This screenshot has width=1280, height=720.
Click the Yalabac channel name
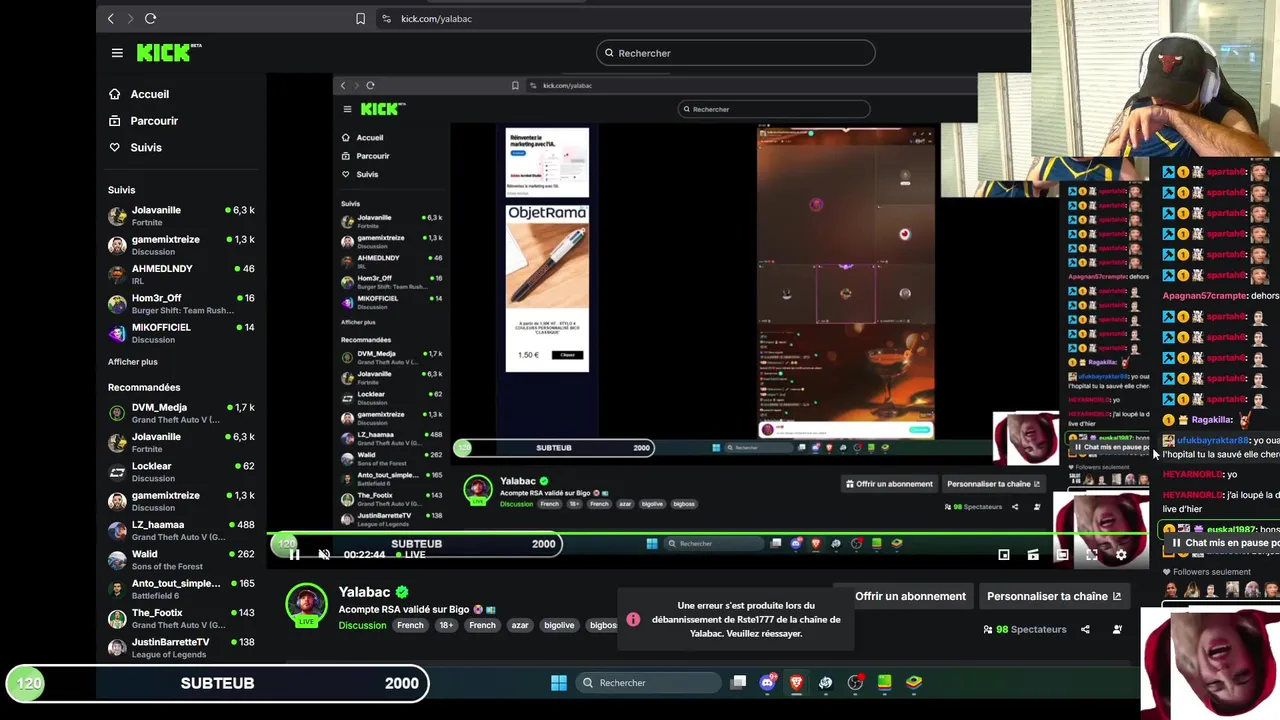coord(364,592)
